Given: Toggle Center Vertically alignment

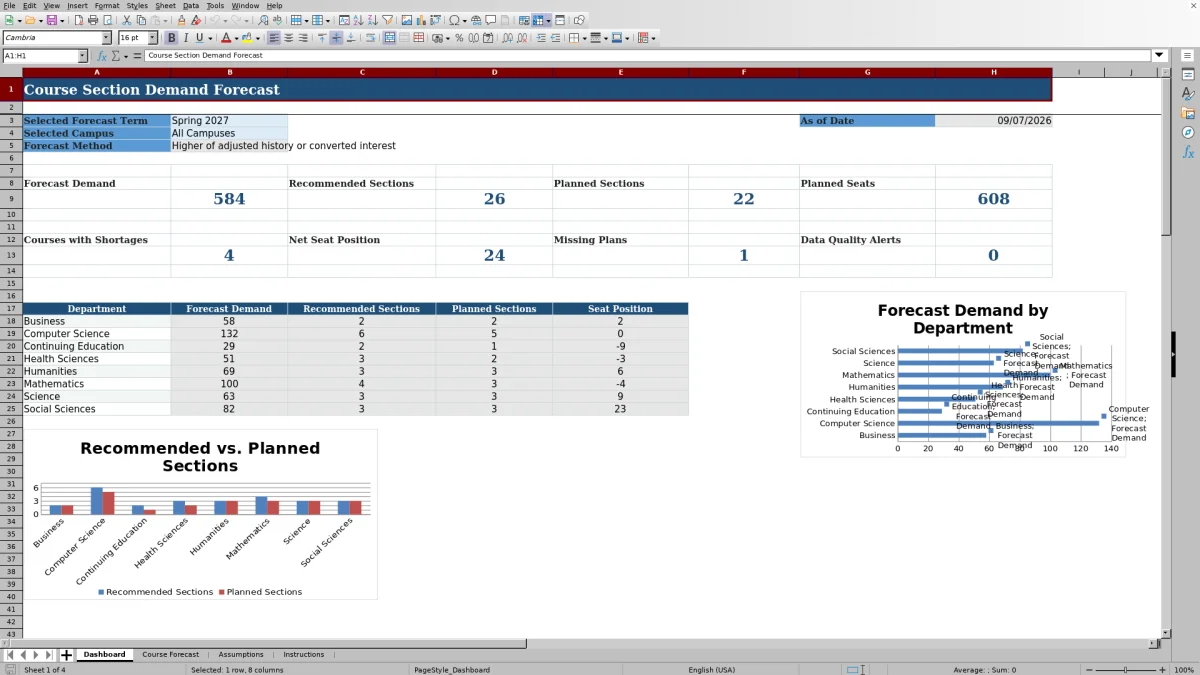Looking at the screenshot, I should click(x=336, y=38).
